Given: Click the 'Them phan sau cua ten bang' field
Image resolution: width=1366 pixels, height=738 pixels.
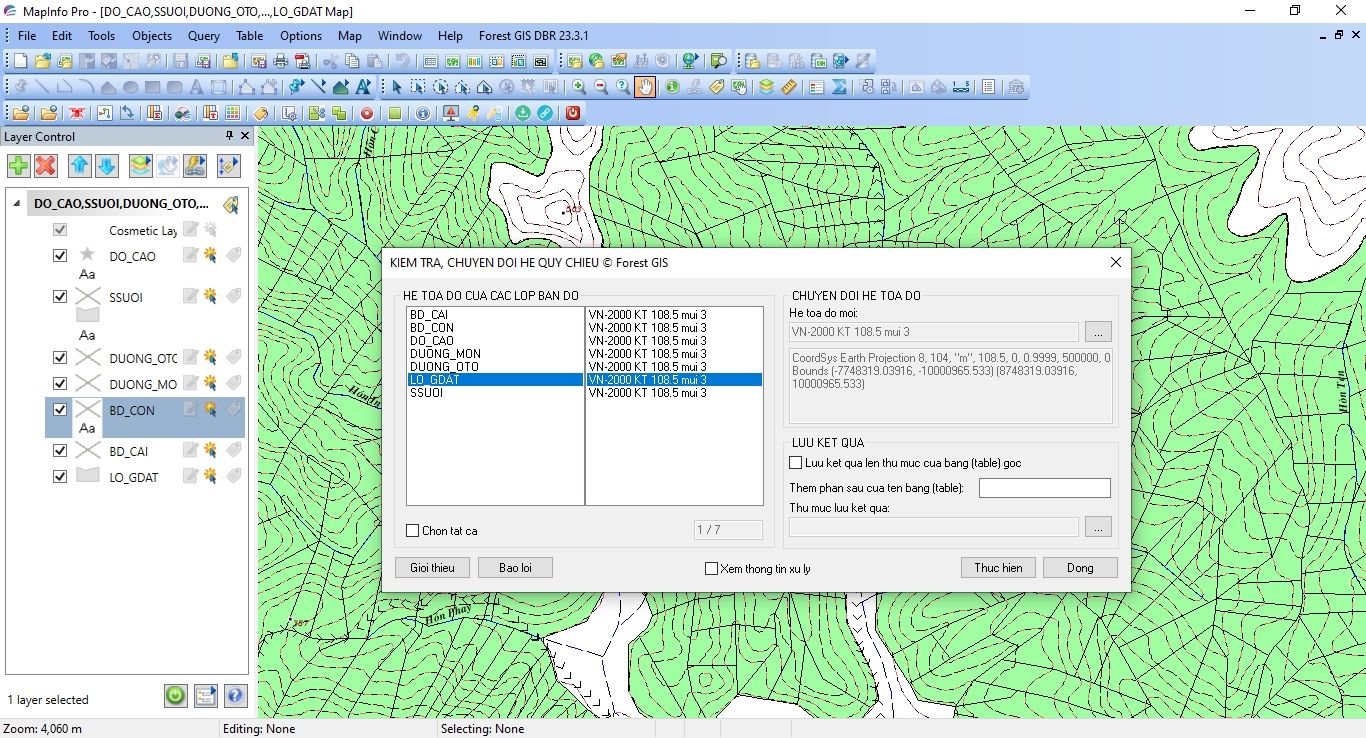Looking at the screenshot, I should click(1044, 488).
